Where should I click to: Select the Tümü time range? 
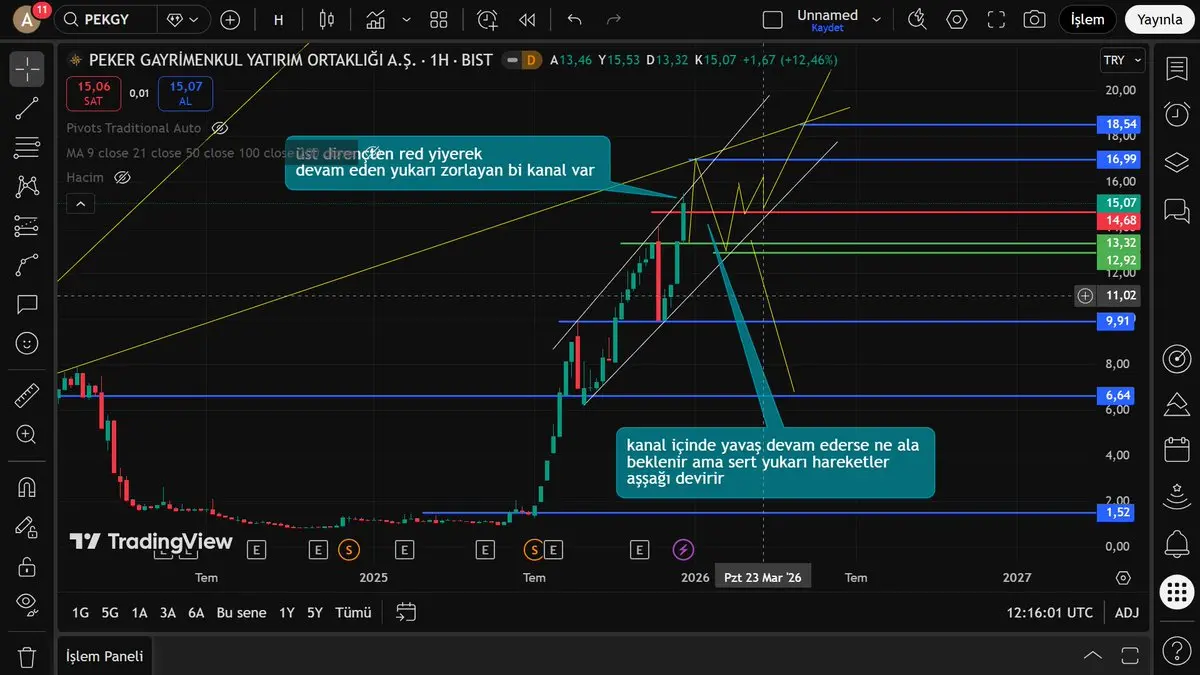click(353, 612)
